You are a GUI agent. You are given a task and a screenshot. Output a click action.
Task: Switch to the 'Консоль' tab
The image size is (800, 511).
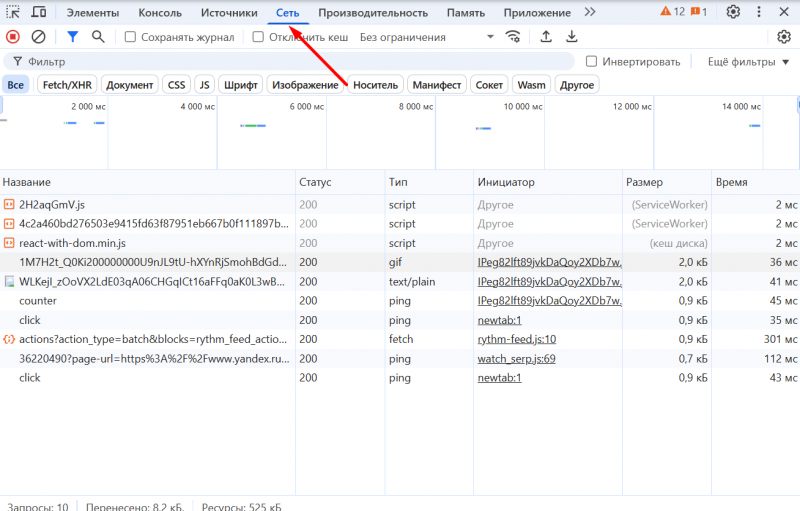pyautogui.click(x=160, y=13)
